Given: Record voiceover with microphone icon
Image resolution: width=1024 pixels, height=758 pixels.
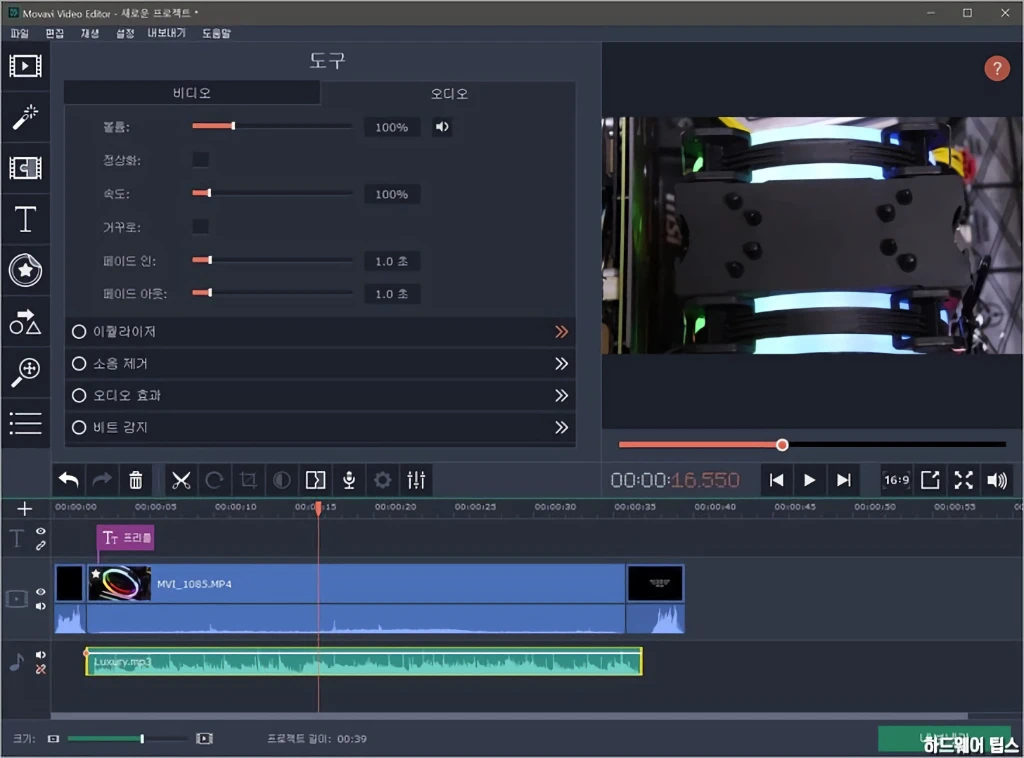Looking at the screenshot, I should [349, 481].
